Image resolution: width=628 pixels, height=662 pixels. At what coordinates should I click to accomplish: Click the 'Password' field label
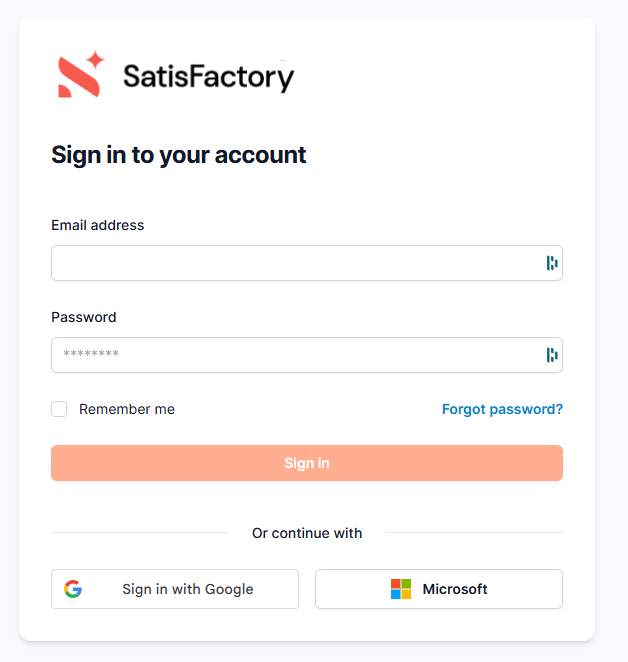point(84,317)
